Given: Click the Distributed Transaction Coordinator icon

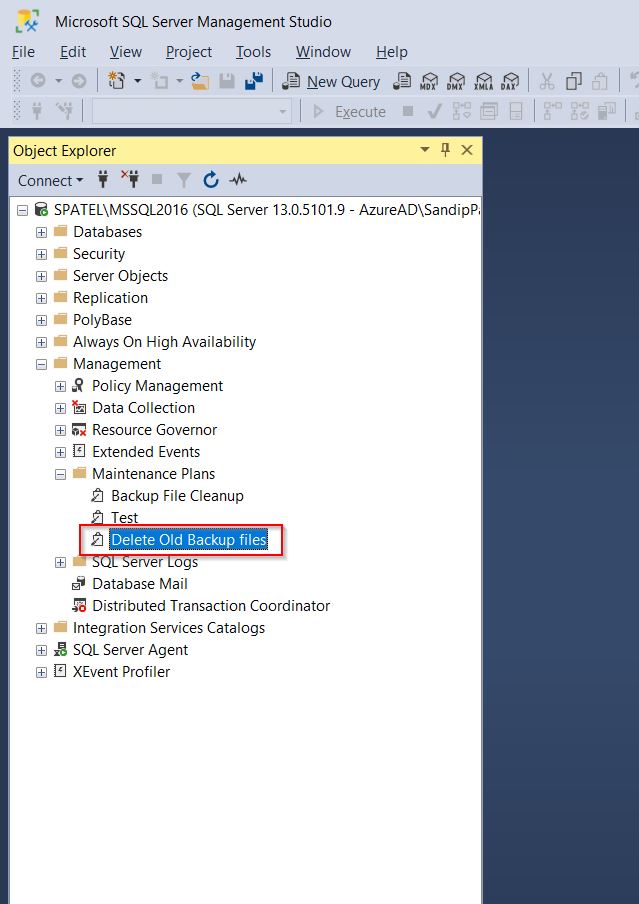Looking at the screenshot, I should (79, 606).
